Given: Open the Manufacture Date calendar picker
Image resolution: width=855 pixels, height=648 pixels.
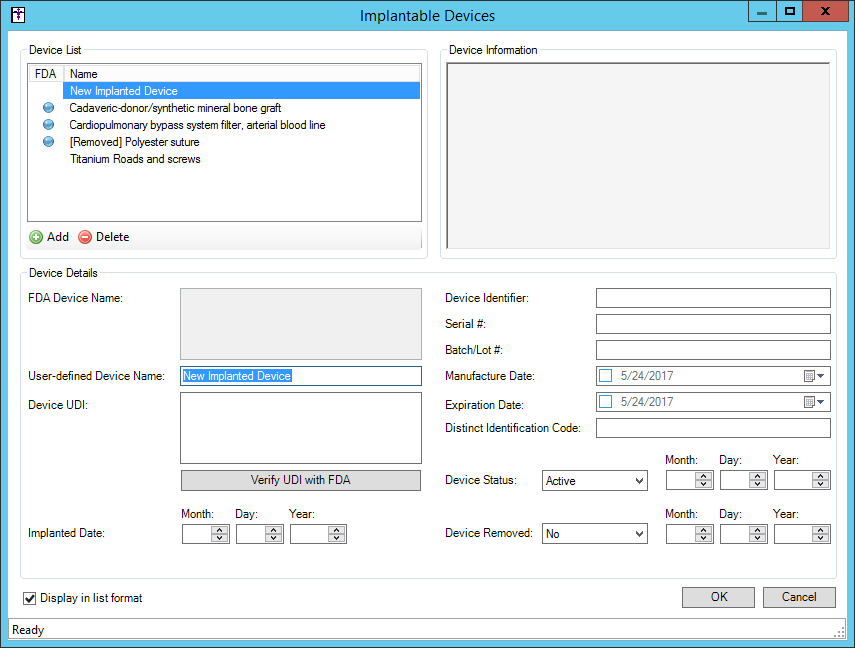Looking at the screenshot, I should (x=814, y=376).
